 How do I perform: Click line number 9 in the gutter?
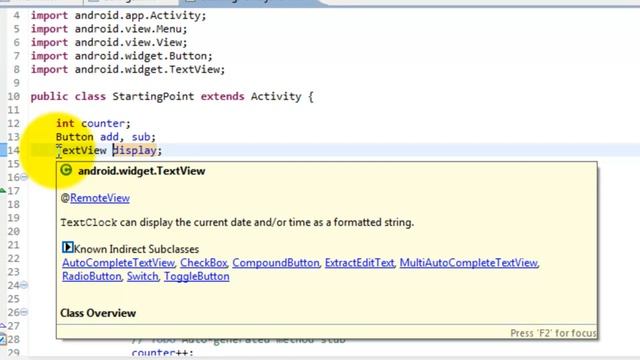[x=16, y=83]
